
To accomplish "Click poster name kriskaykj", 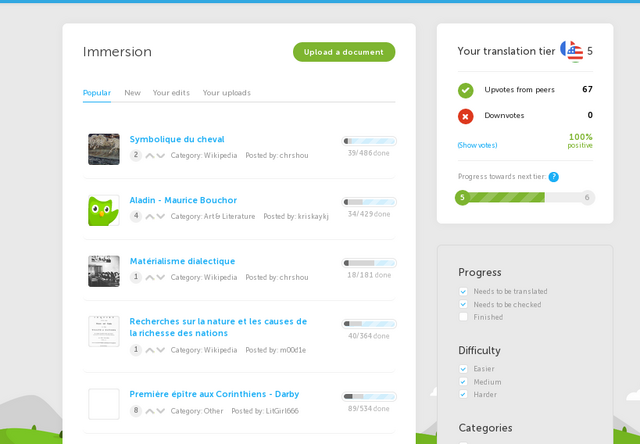I will click(311, 216).
